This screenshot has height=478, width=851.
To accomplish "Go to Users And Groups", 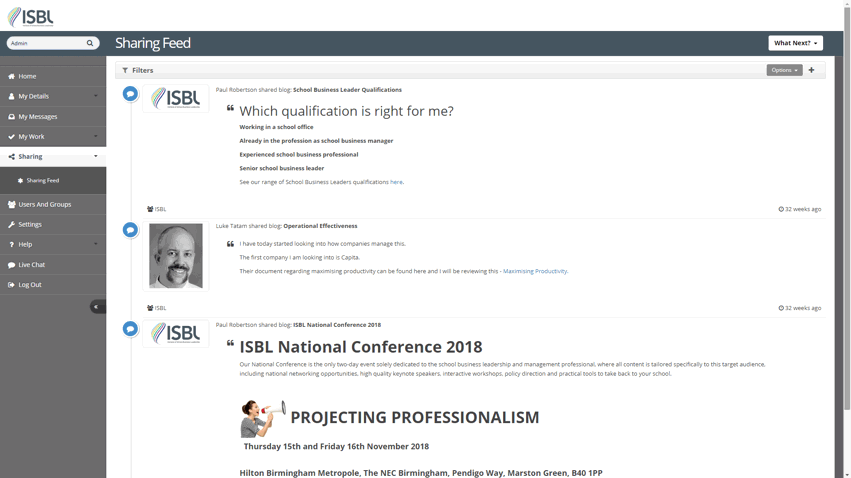I will 53,204.
